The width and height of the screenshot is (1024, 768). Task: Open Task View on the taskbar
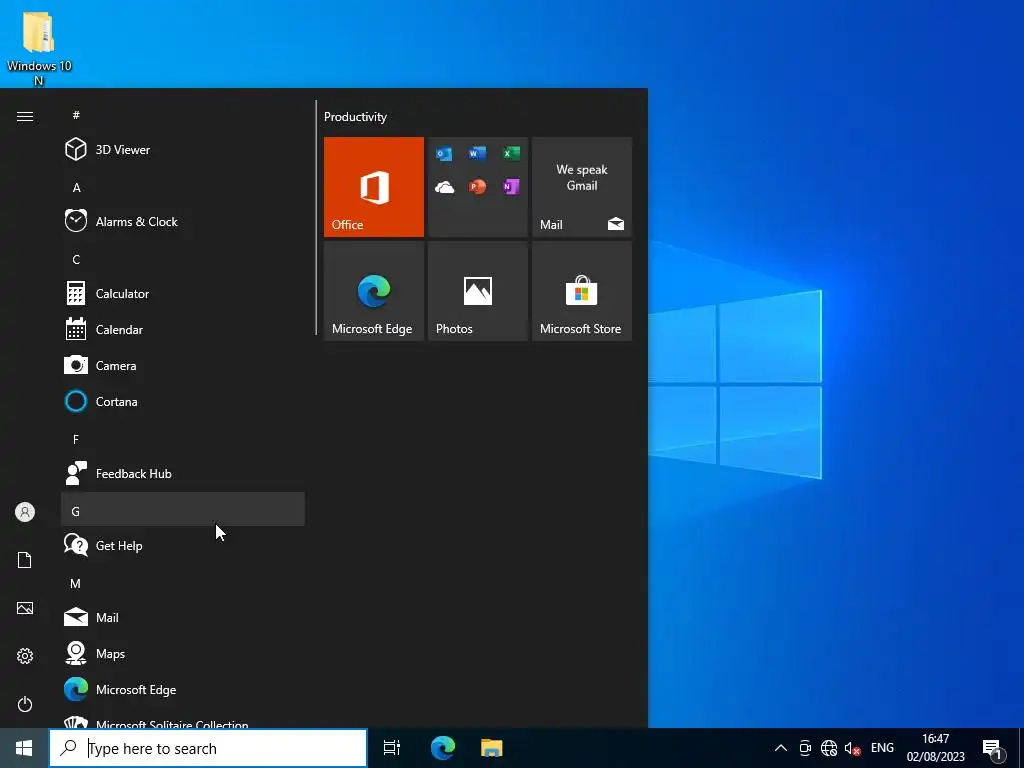point(392,748)
